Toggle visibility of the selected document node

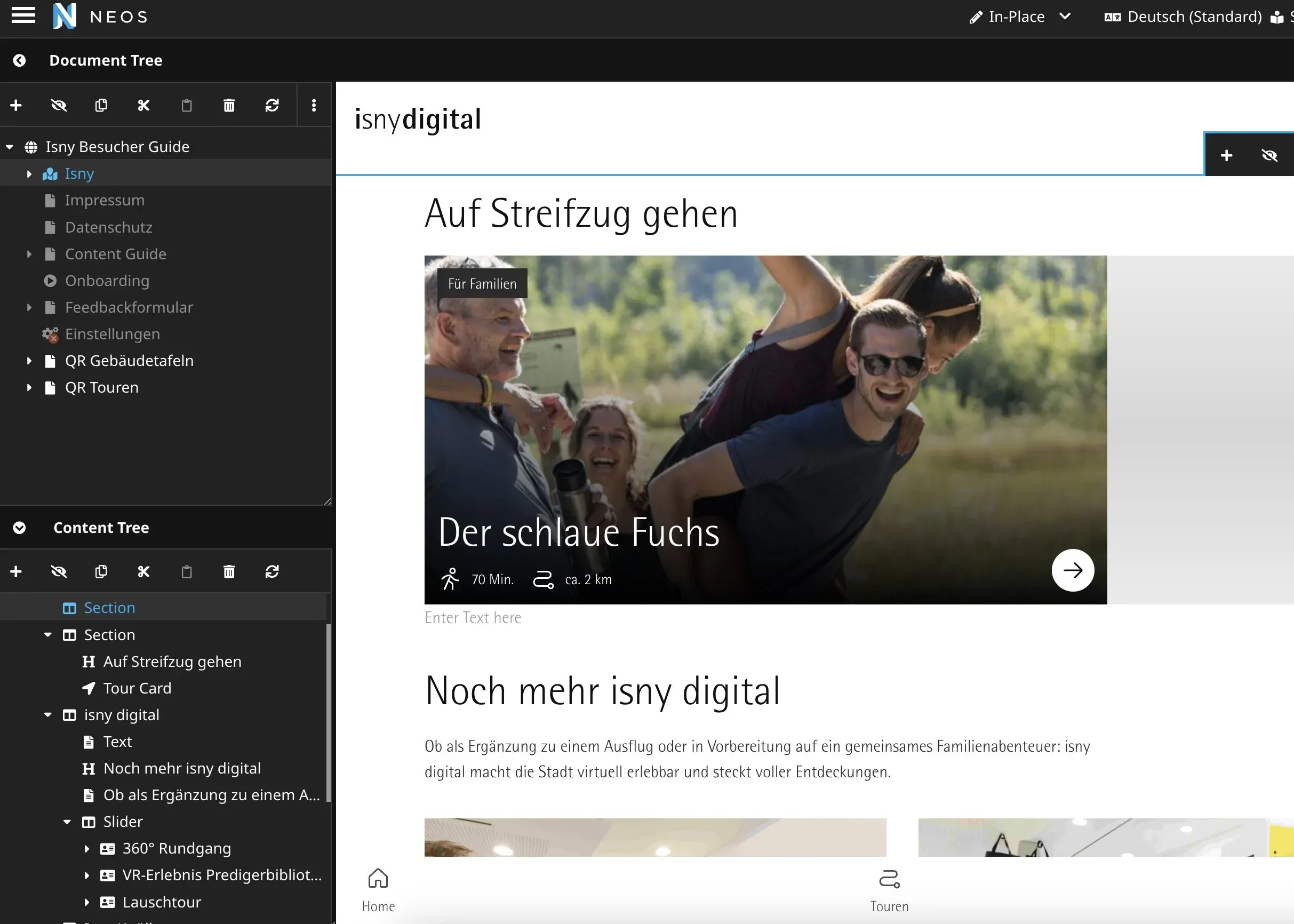click(x=59, y=105)
